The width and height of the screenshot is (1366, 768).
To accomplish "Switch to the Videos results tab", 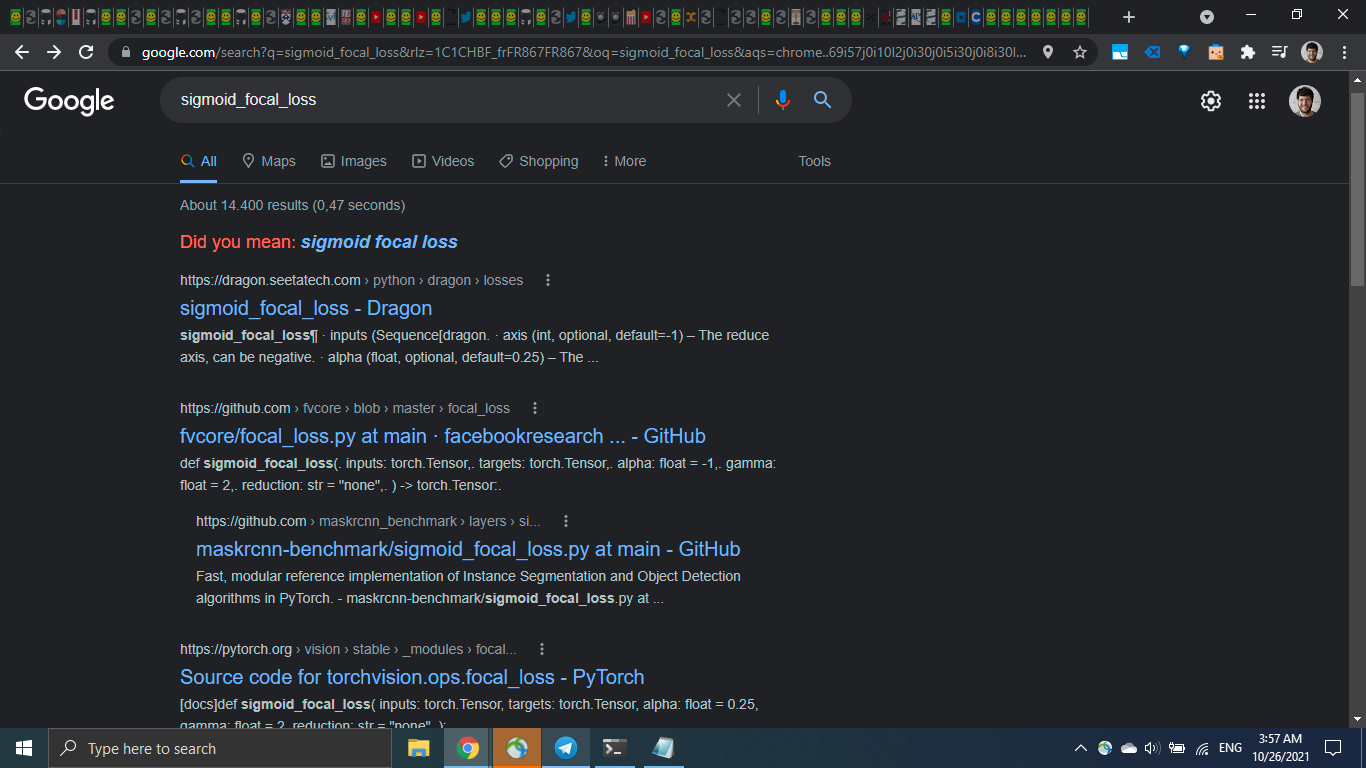I will tap(443, 161).
